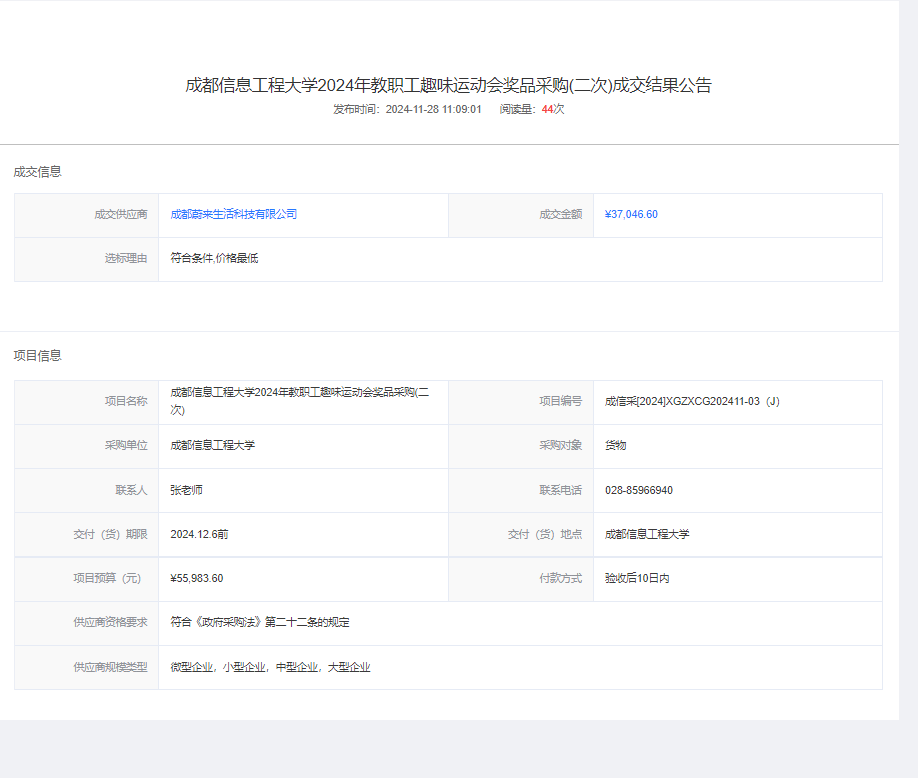Click the 采购单位 label cell
Screen dimensions: 918x778
pyautogui.click(x=87, y=447)
